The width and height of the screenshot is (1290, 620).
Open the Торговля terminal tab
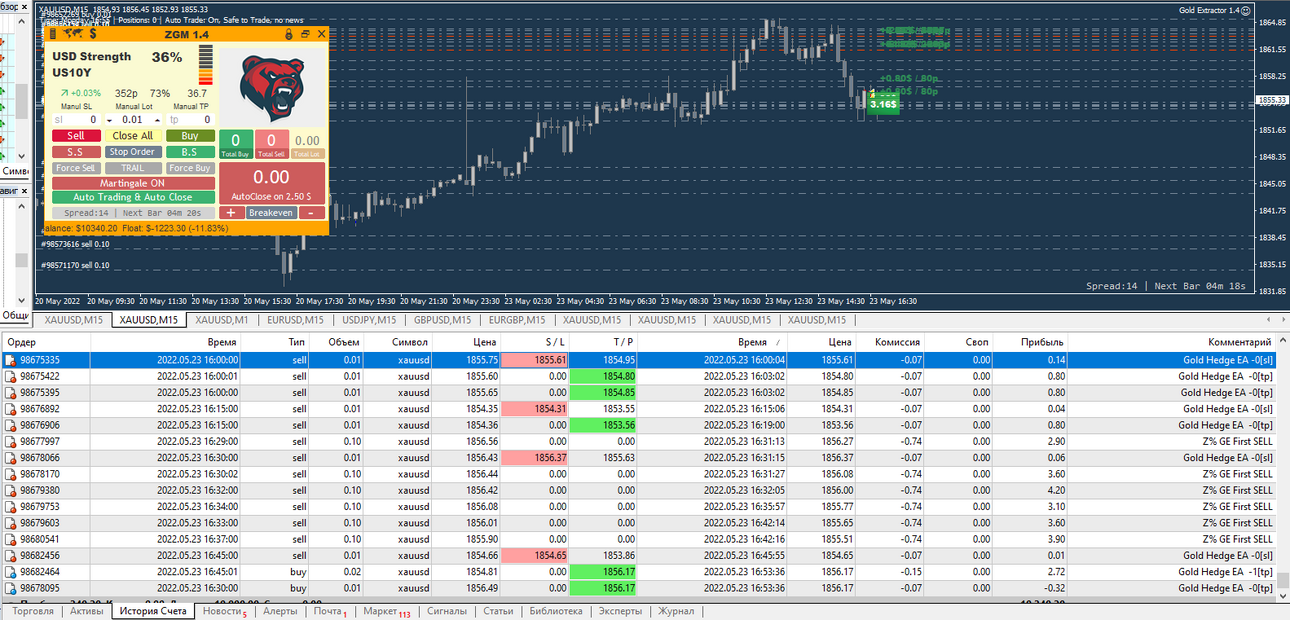[32, 611]
